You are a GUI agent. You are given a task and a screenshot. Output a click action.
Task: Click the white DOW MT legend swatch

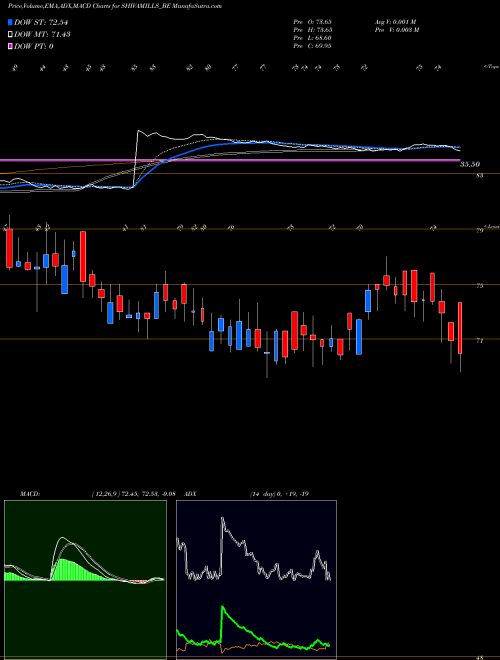(10, 35)
